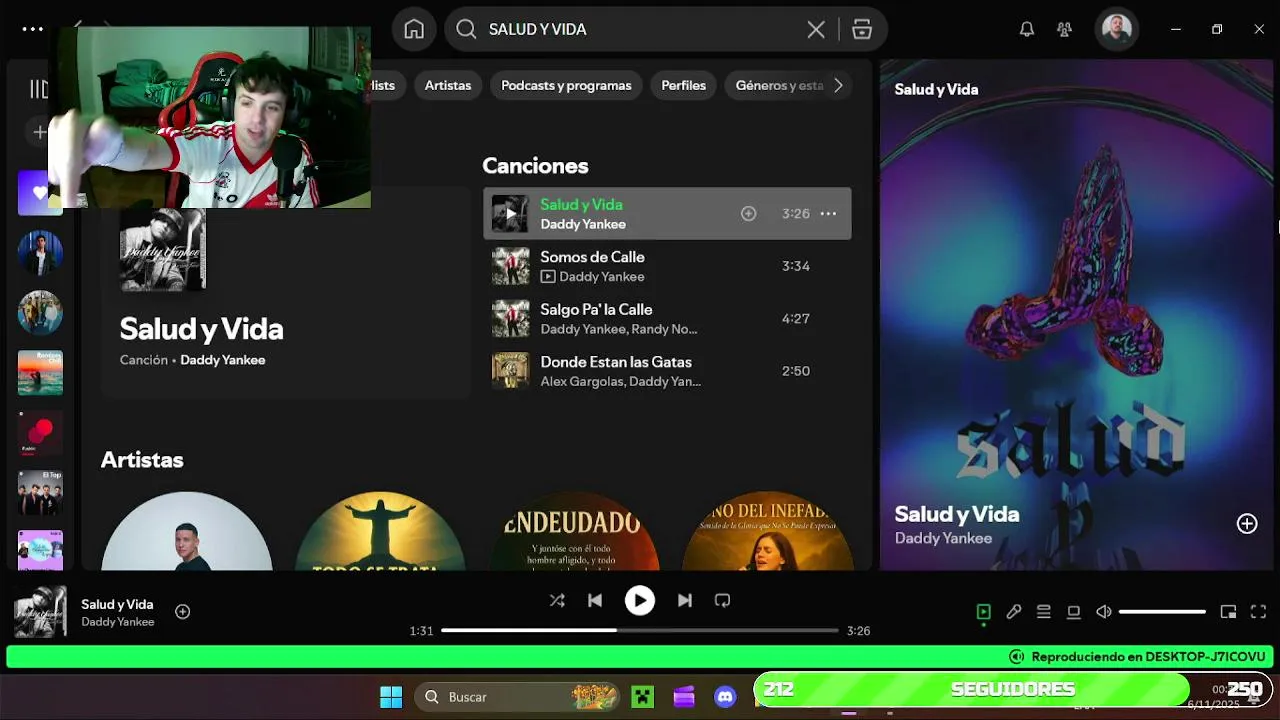
Task: Open Daddy Yankee link in player bar
Action: pos(118,622)
